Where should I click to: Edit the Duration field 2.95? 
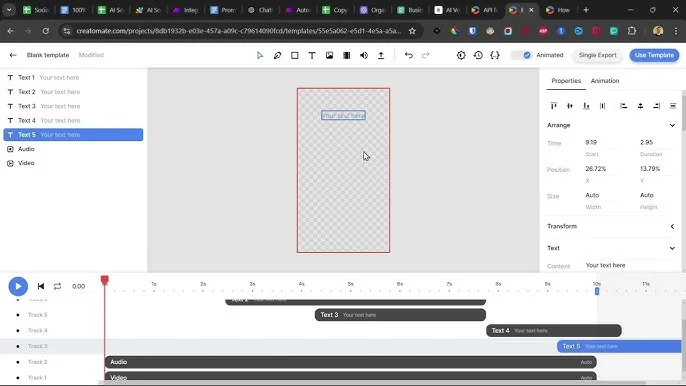(656, 143)
